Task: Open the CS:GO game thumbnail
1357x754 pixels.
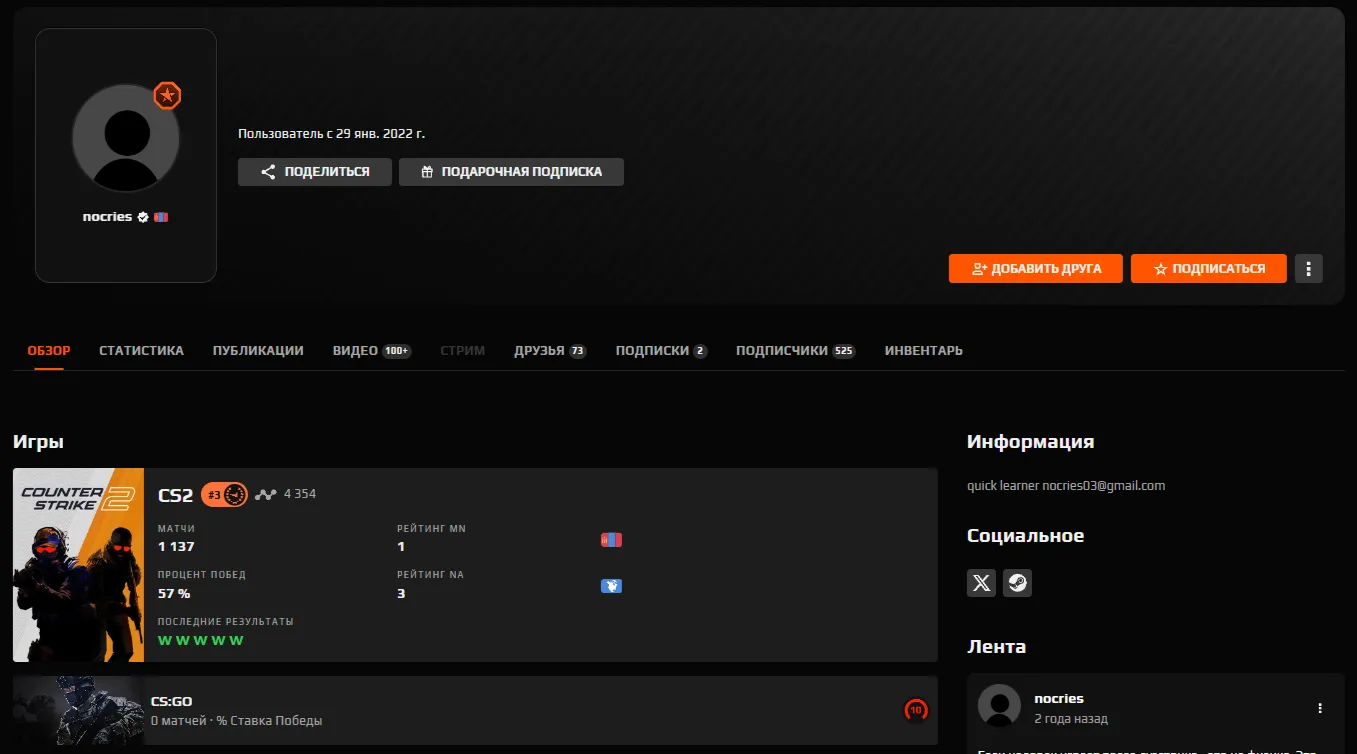Action: pos(79,710)
